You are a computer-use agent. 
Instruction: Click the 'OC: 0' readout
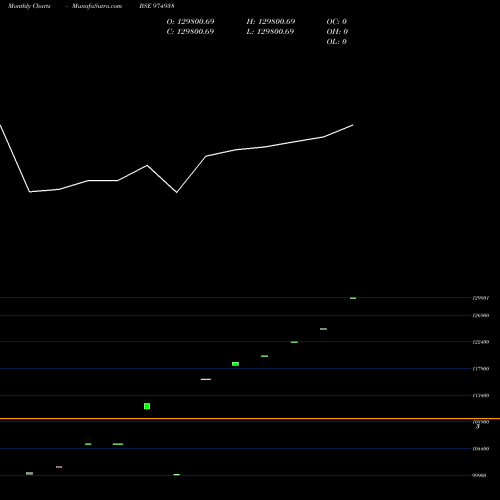pyautogui.click(x=337, y=22)
